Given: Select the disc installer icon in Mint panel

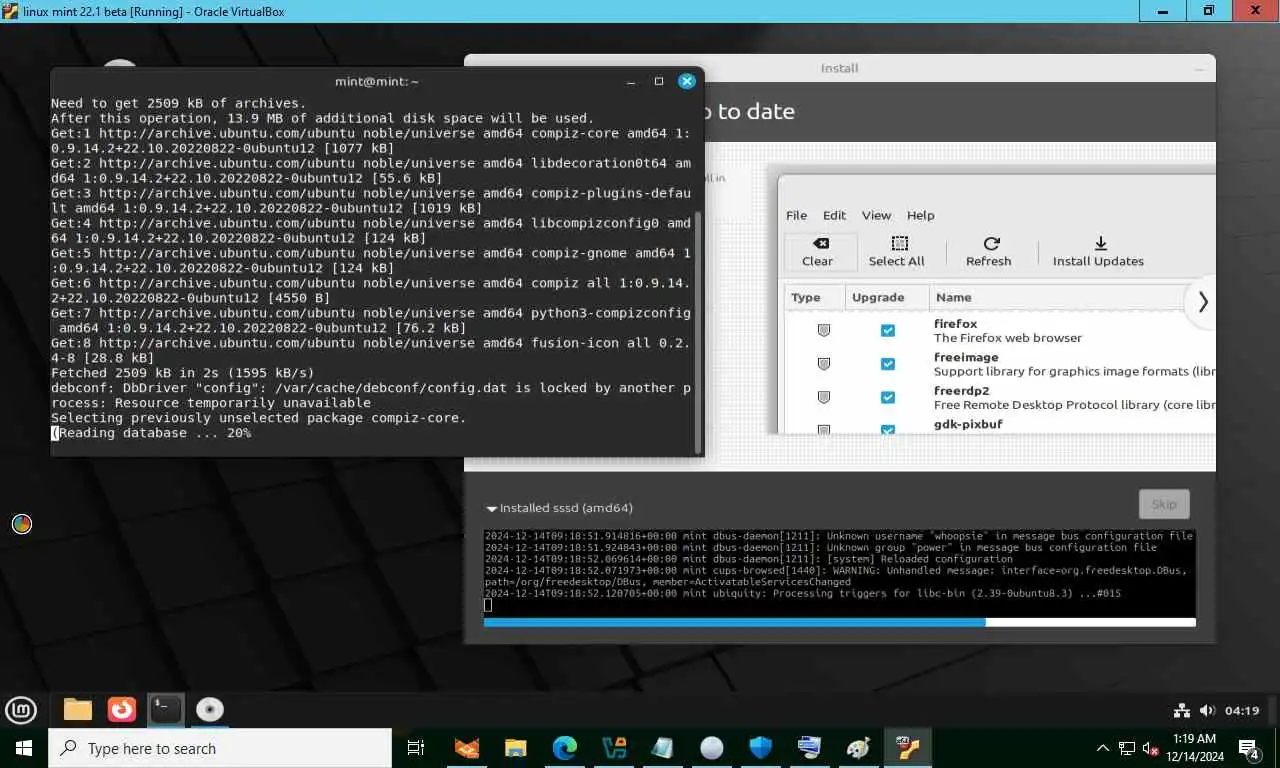Looking at the screenshot, I should [210, 710].
